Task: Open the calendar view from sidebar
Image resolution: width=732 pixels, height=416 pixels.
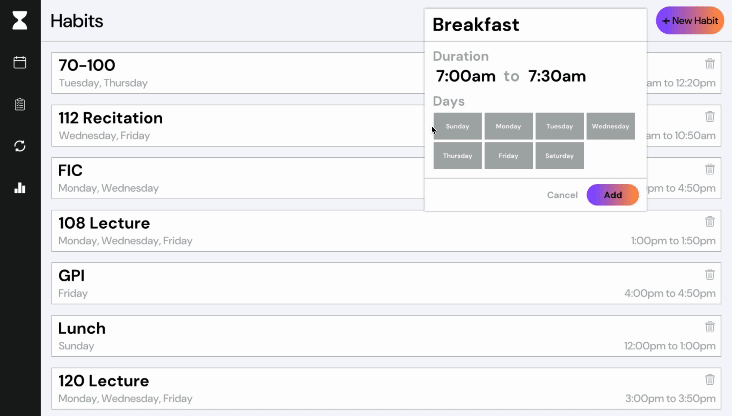Action: pos(20,62)
